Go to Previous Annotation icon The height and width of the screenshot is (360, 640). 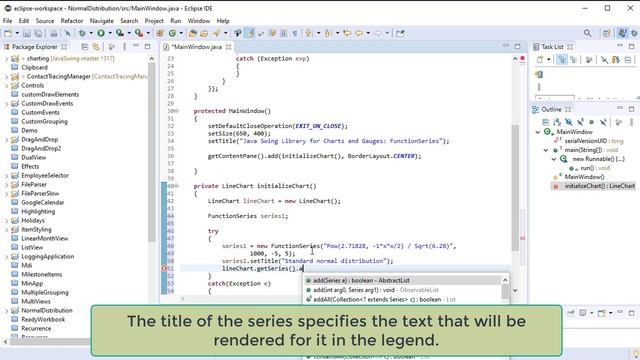(x=328, y=33)
